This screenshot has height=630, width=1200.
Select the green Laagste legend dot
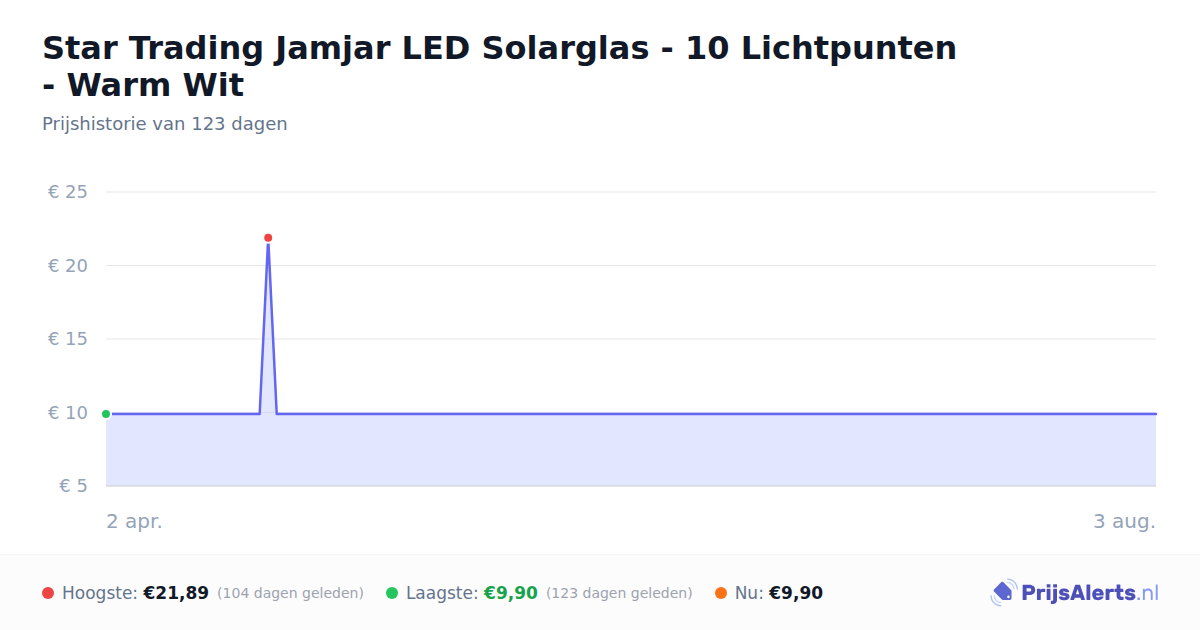(x=392, y=593)
